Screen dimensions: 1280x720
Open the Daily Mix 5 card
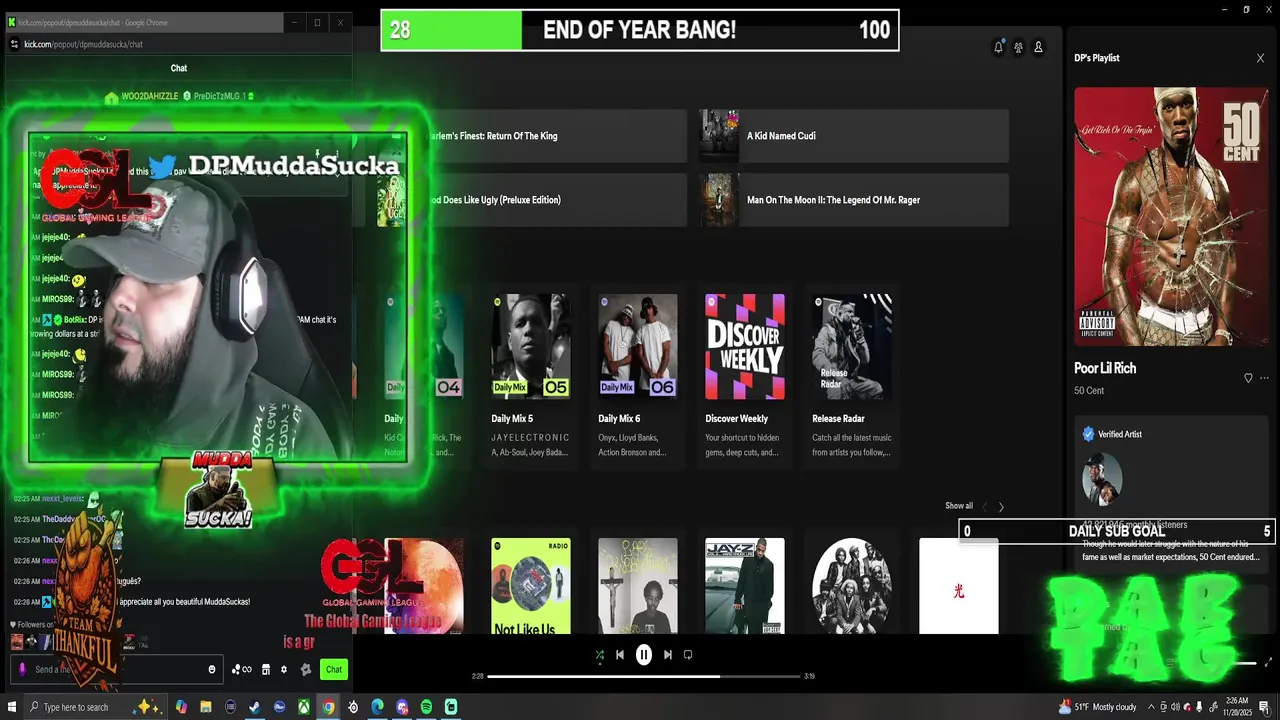point(530,375)
